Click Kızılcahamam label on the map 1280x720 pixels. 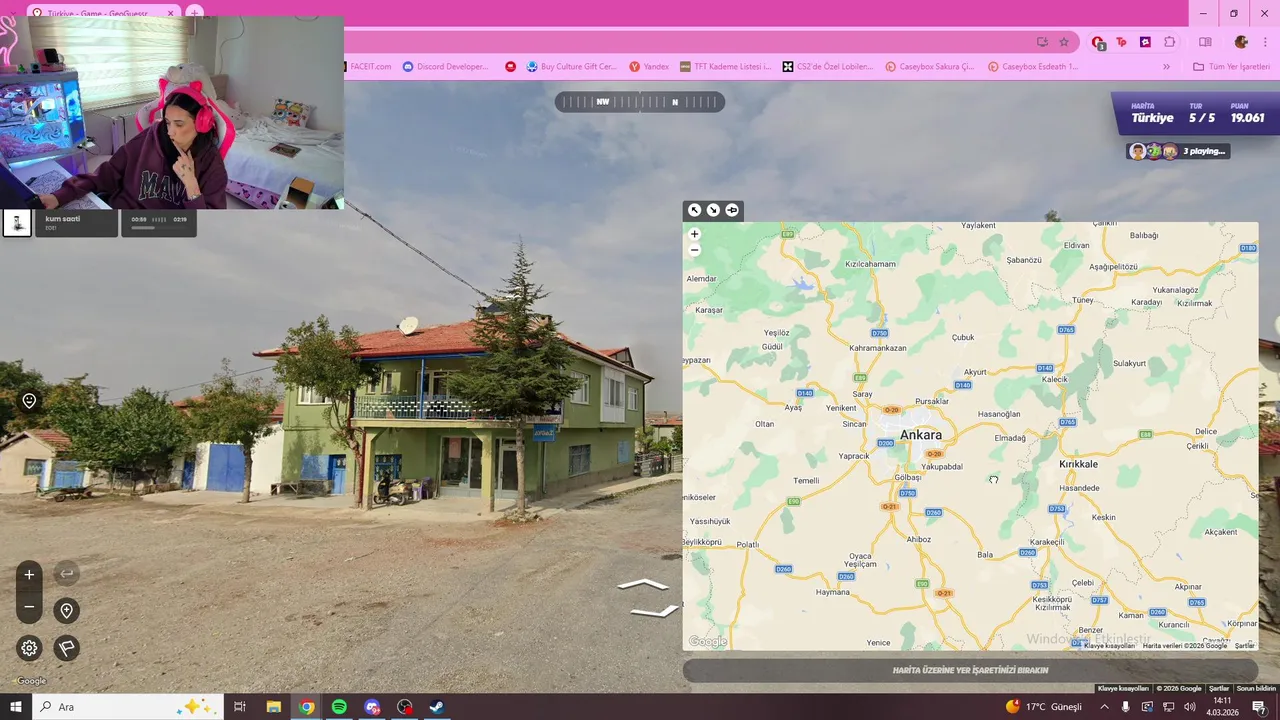tap(870, 264)
